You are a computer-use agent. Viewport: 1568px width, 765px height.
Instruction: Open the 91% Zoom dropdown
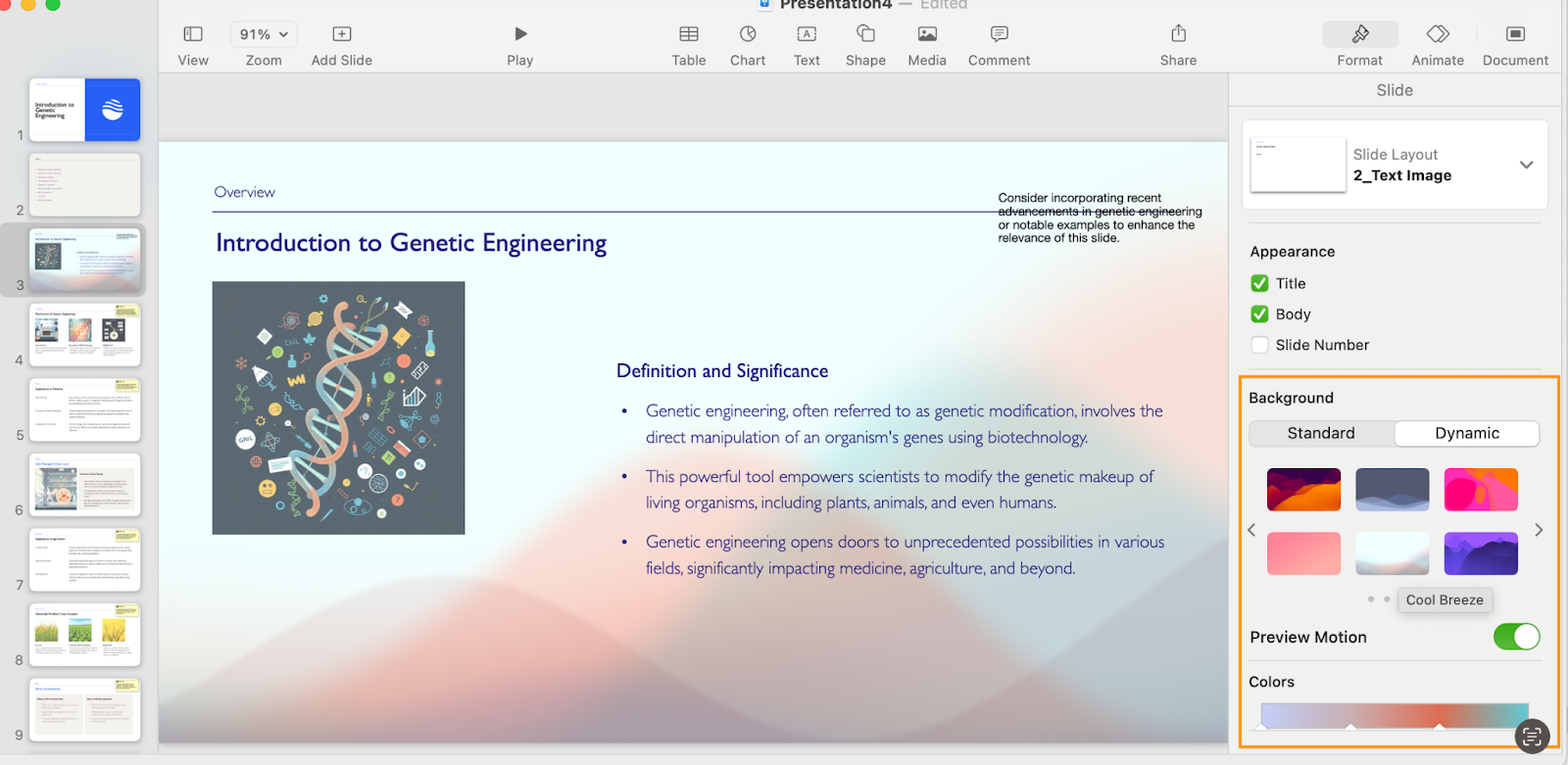point(263,34)
